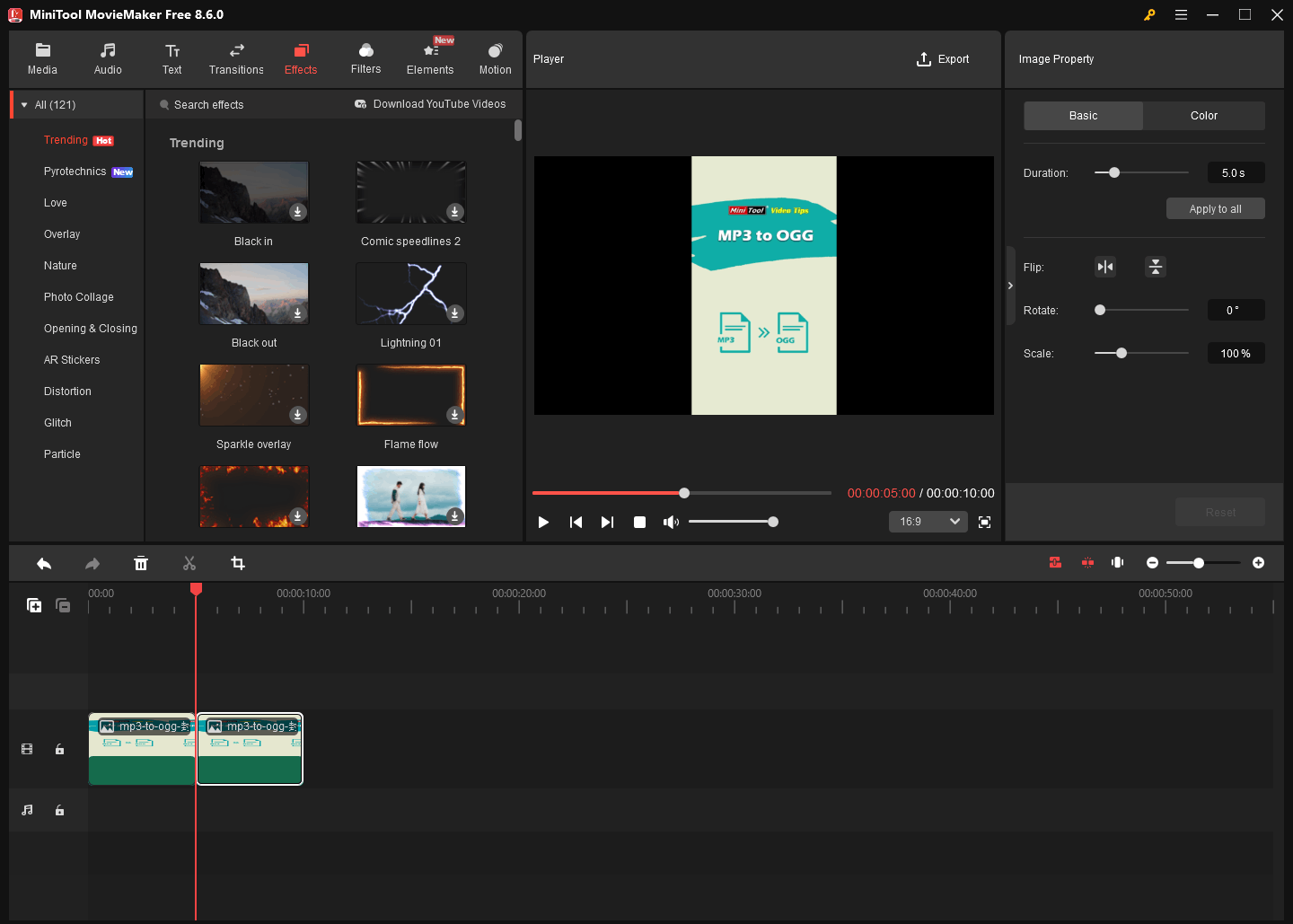Open the hamburger menu

point(1181,14)
